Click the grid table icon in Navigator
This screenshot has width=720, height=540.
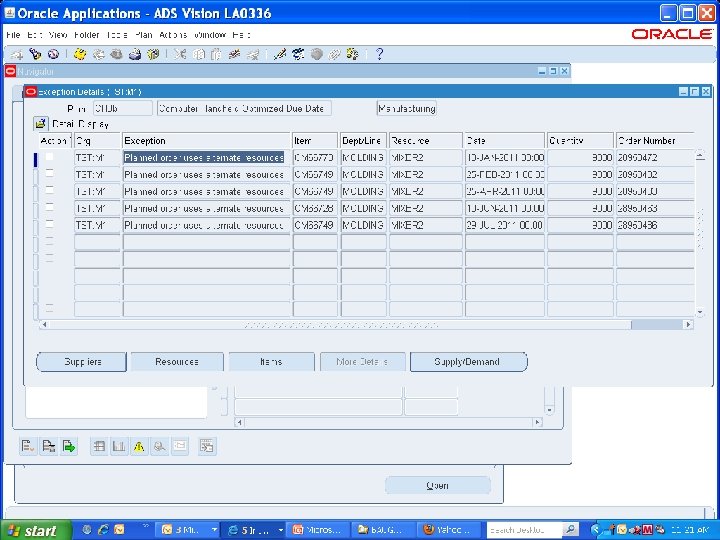[99, 446]
